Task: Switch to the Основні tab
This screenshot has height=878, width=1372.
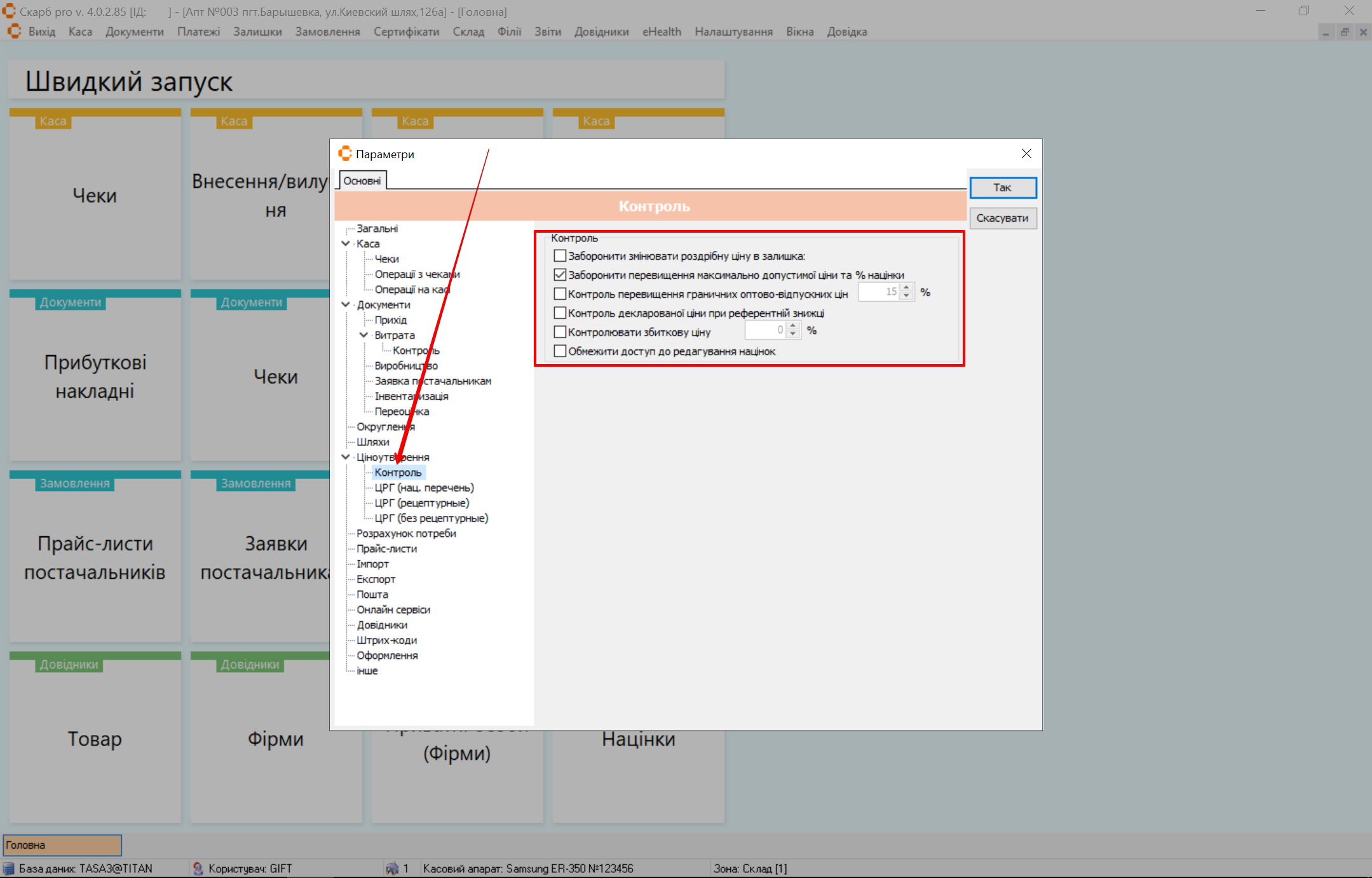Action: click(362, 181)
